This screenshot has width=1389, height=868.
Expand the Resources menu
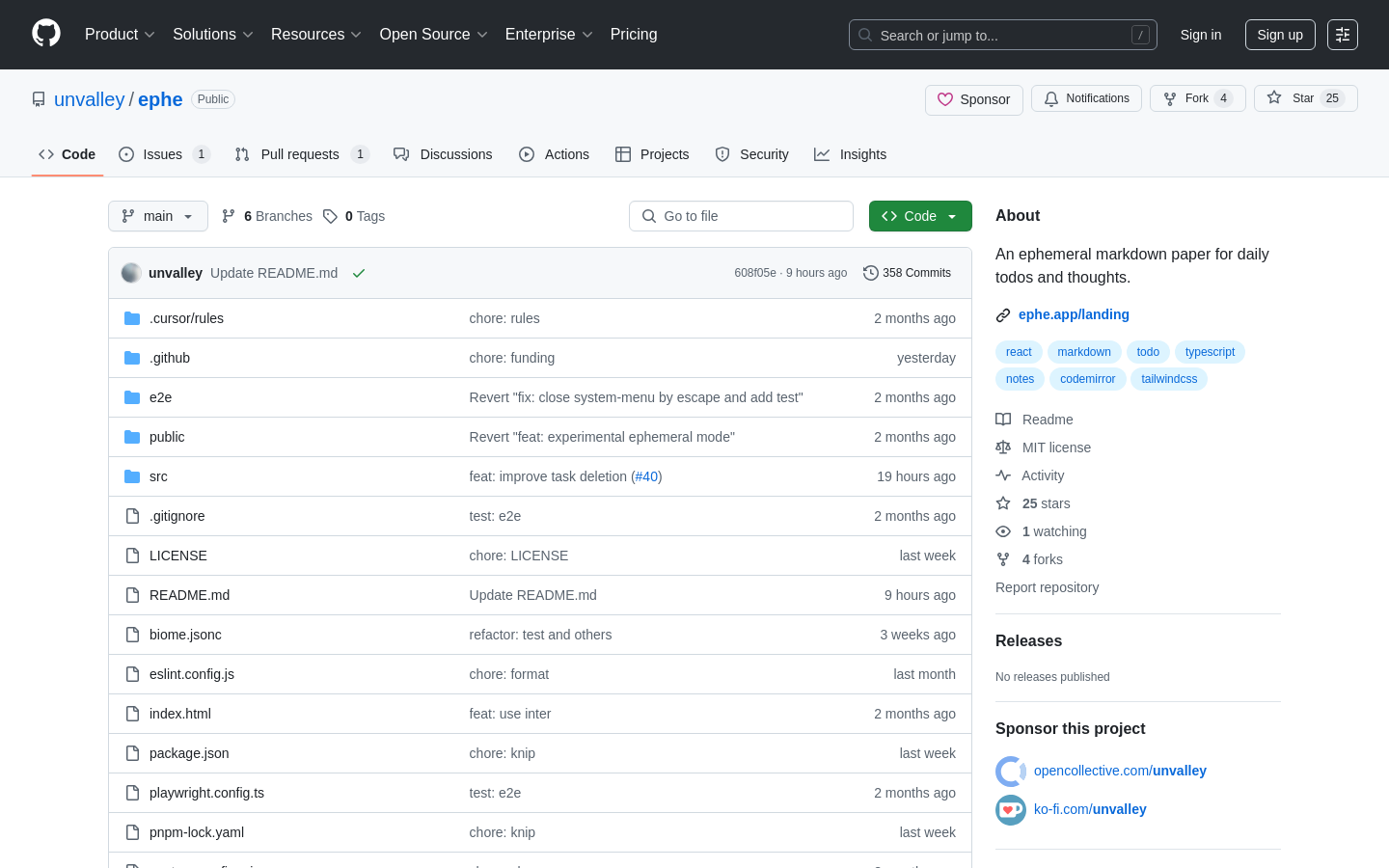(316, 35)
